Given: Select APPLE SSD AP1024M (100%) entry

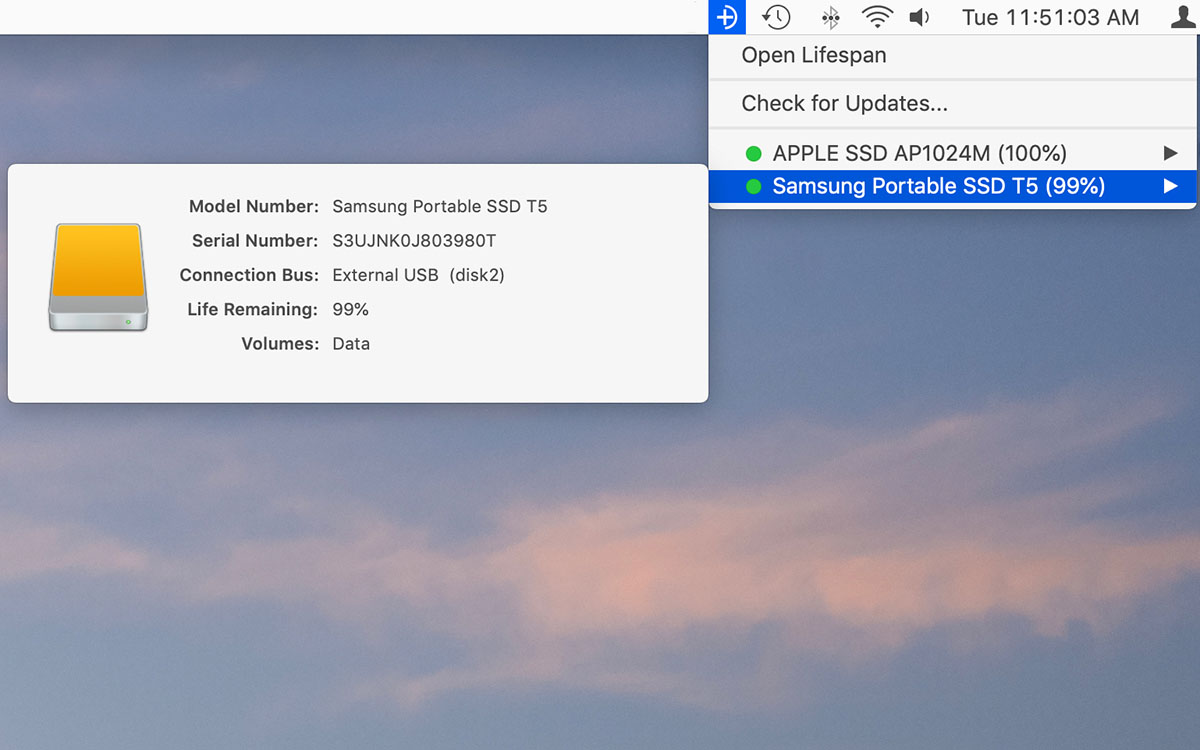Looking at the screenshot, I should [x=952, y=153].
